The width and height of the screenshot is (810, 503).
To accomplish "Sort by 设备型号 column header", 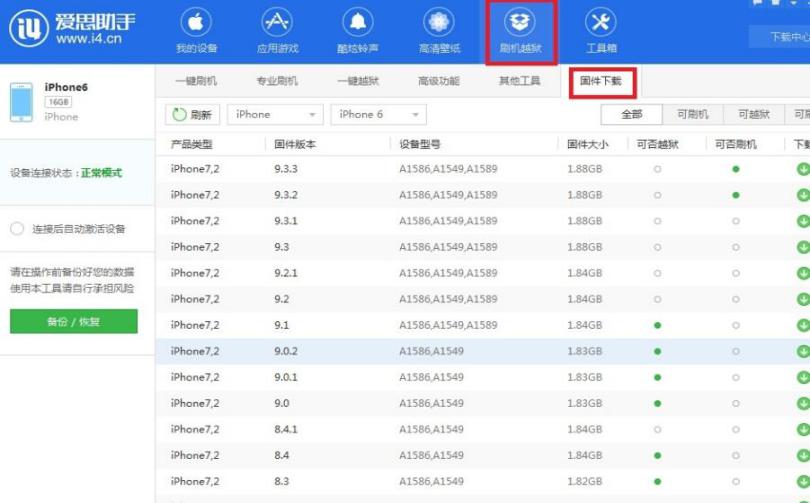I will point(420,145).
